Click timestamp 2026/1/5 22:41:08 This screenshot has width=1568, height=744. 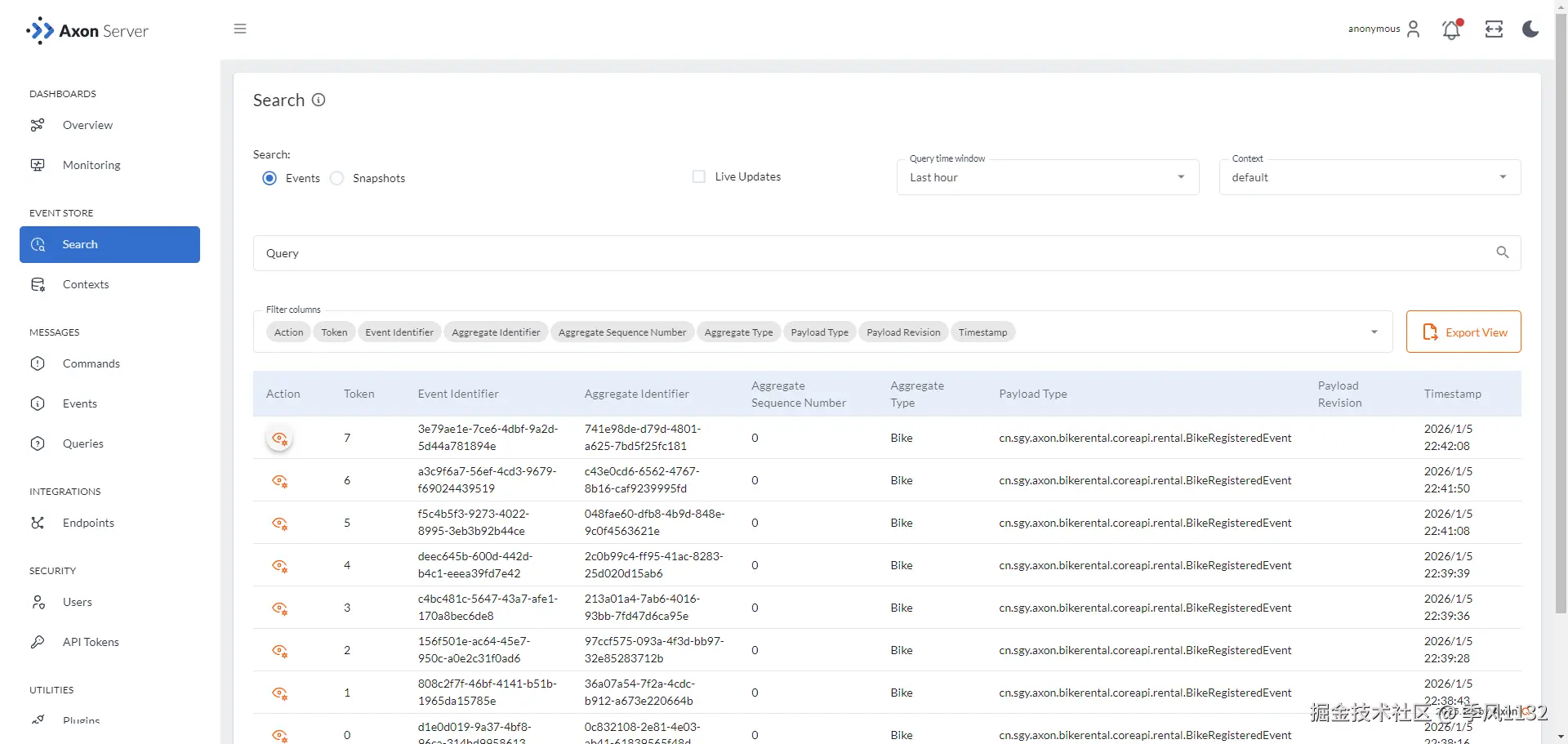pos(1448,523)
